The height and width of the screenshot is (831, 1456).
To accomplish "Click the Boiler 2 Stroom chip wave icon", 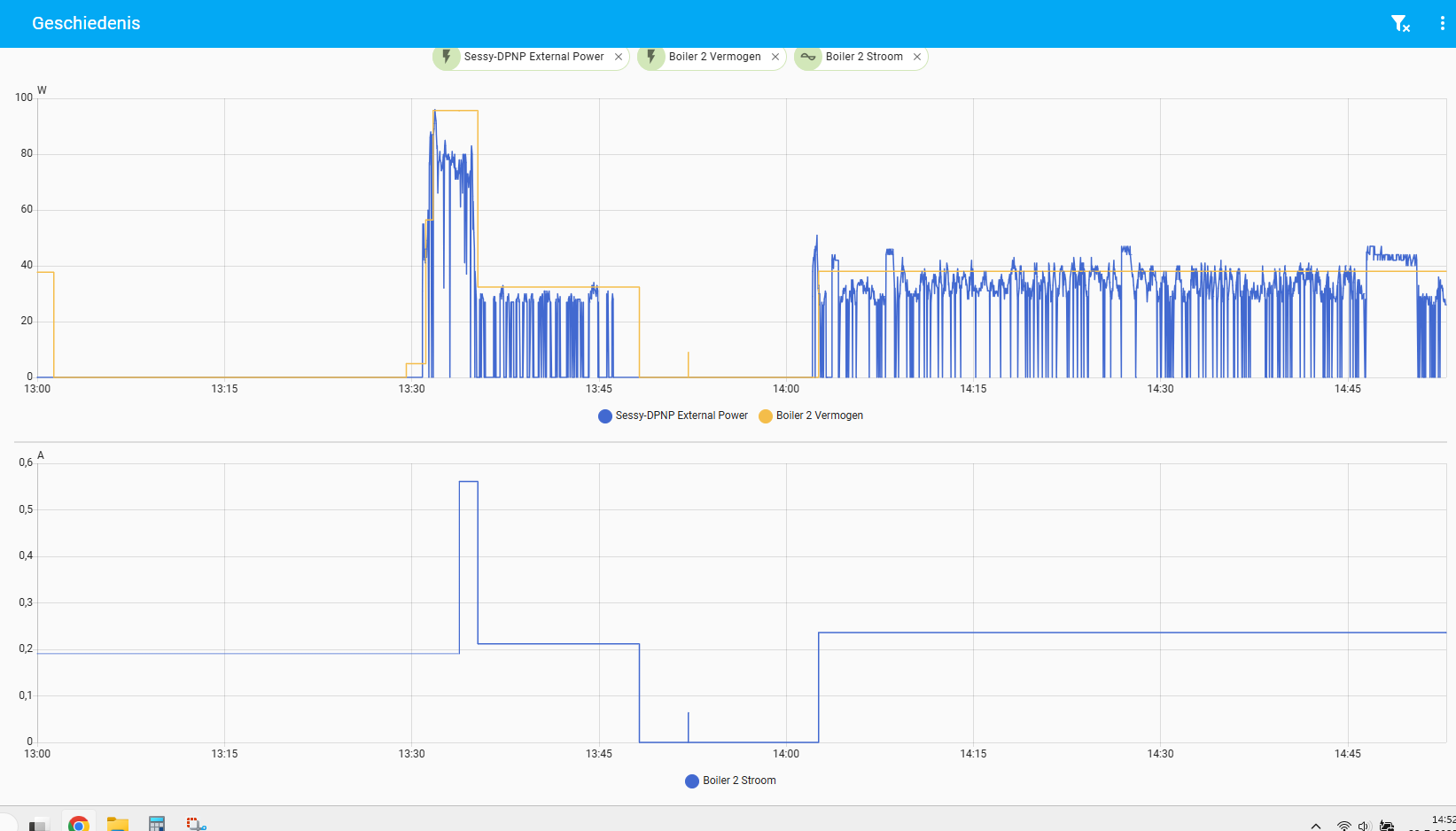I will 808,57.
